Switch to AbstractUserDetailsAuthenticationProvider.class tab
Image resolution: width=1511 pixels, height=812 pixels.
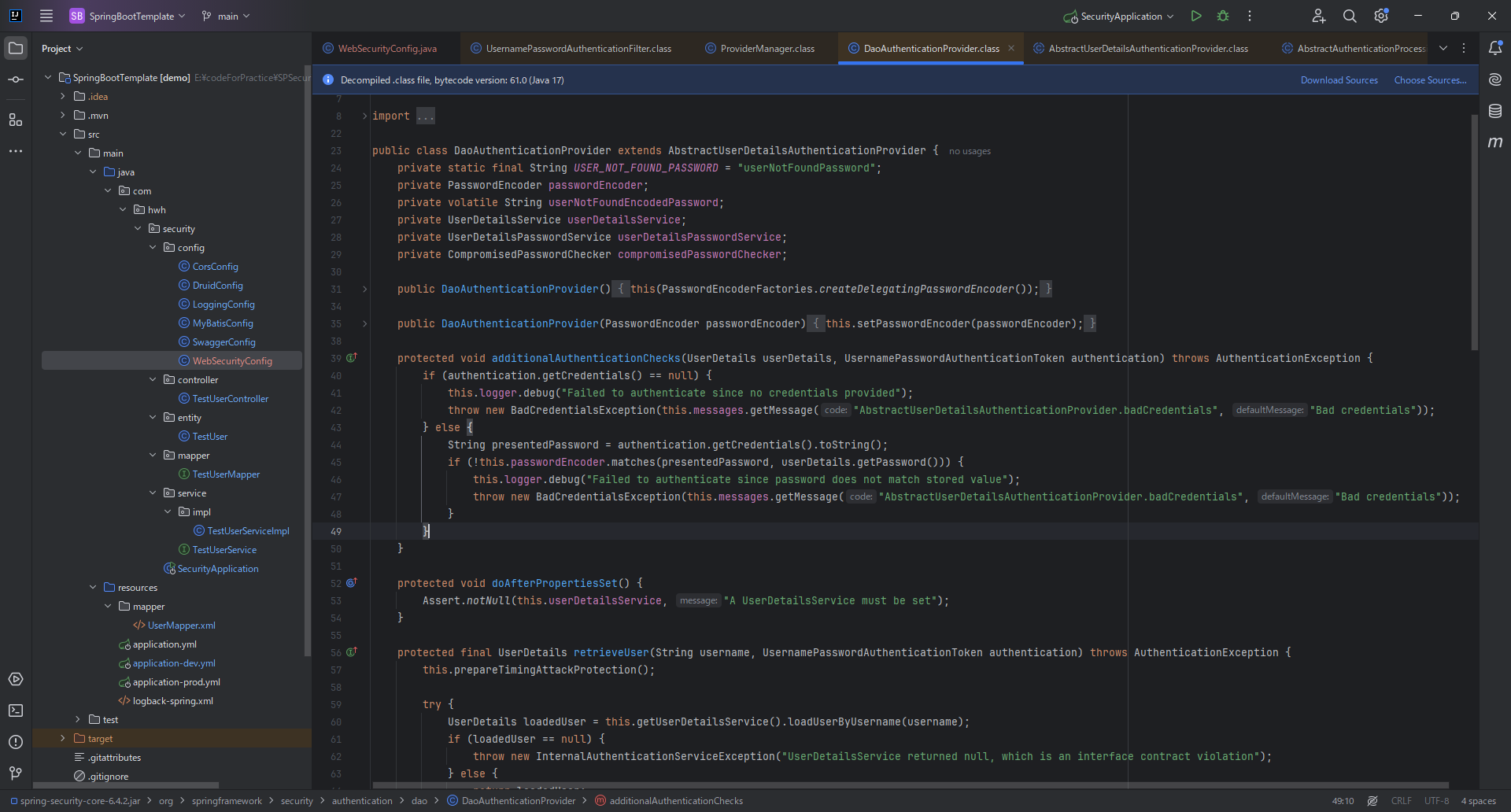1141,49
